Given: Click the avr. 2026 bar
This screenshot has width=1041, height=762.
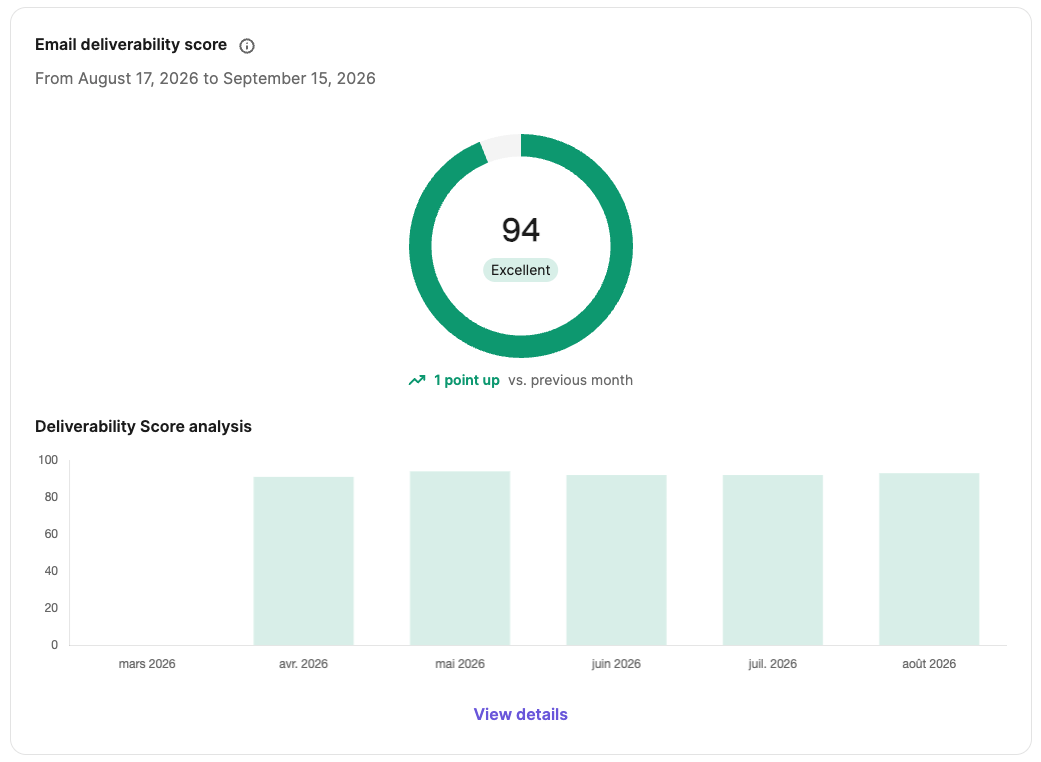Looking at the screenshot, I should click(303, 561).
